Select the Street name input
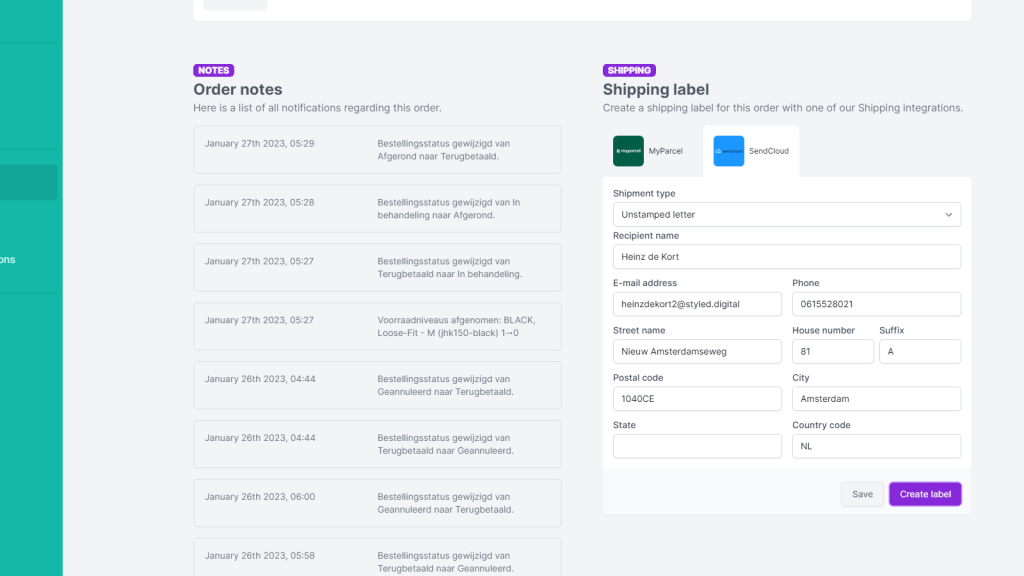1024x576 pixels. coord(697,351)
